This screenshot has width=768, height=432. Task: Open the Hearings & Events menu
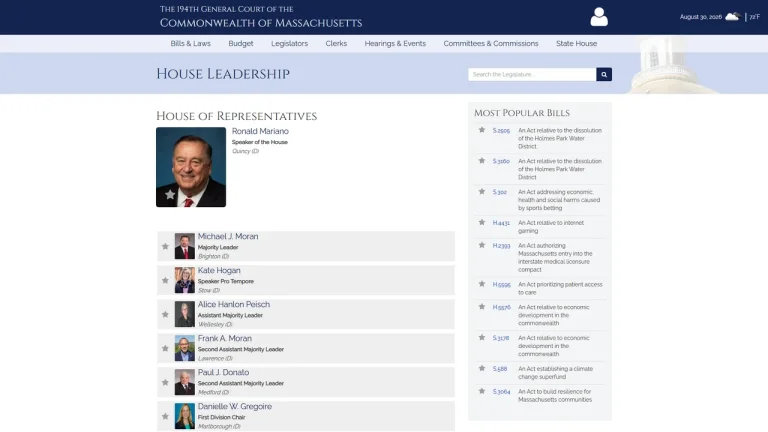point(395,44)
